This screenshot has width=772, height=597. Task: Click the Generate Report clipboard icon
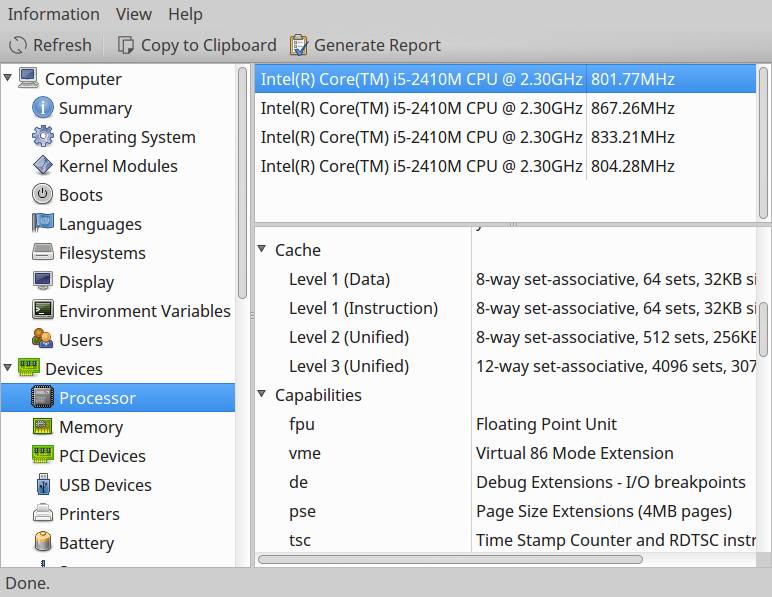pos(298,45)
